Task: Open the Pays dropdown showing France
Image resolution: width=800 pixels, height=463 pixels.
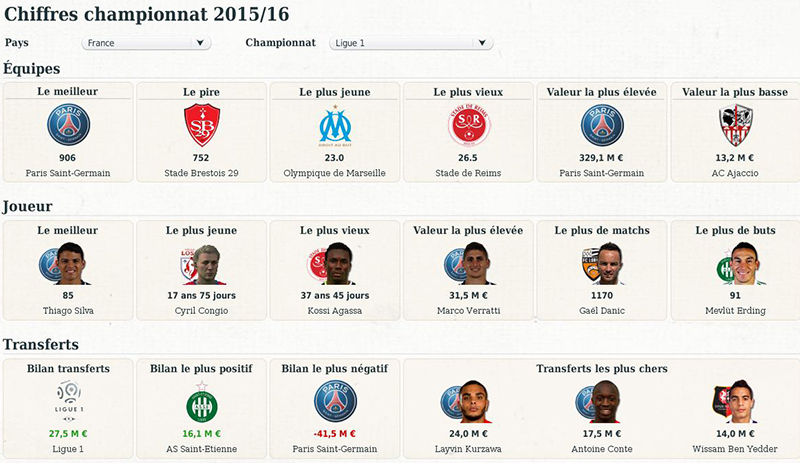Action: point(146,43)
